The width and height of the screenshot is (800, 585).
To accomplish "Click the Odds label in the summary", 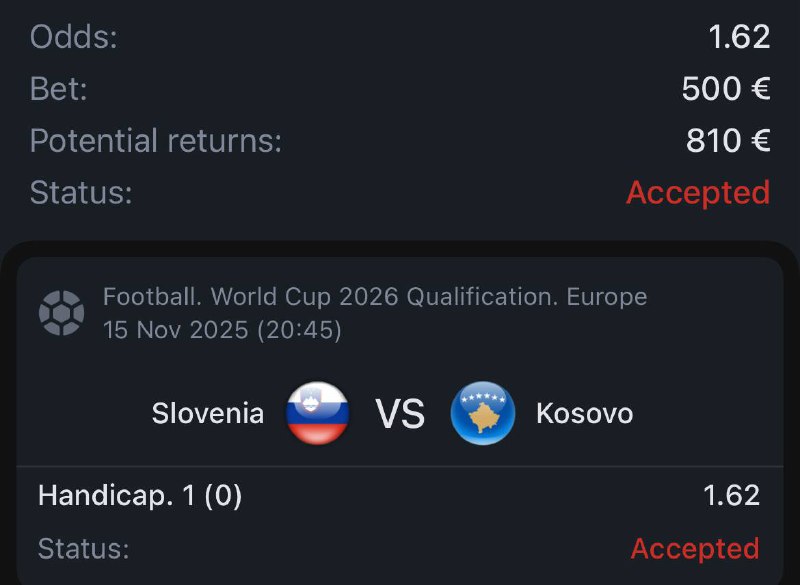I will [x=74, y=37].
